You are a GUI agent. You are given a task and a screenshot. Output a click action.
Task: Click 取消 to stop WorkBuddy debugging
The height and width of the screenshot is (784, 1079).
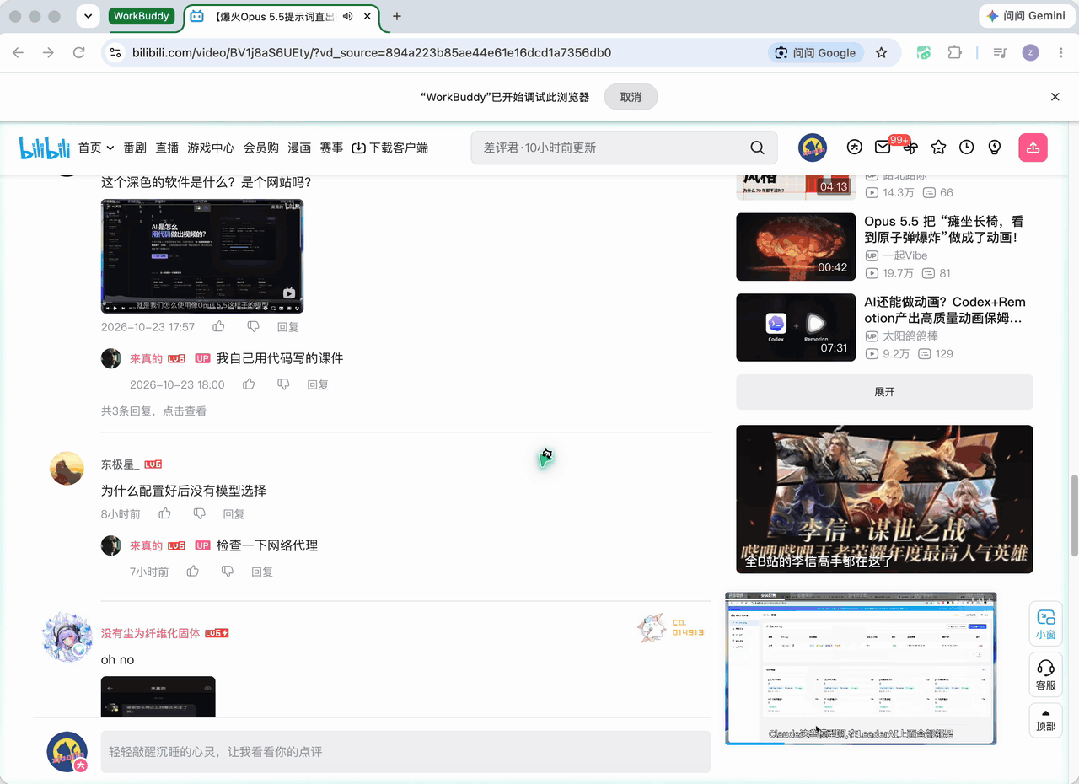pyautogui.click(x=630, y=97)
